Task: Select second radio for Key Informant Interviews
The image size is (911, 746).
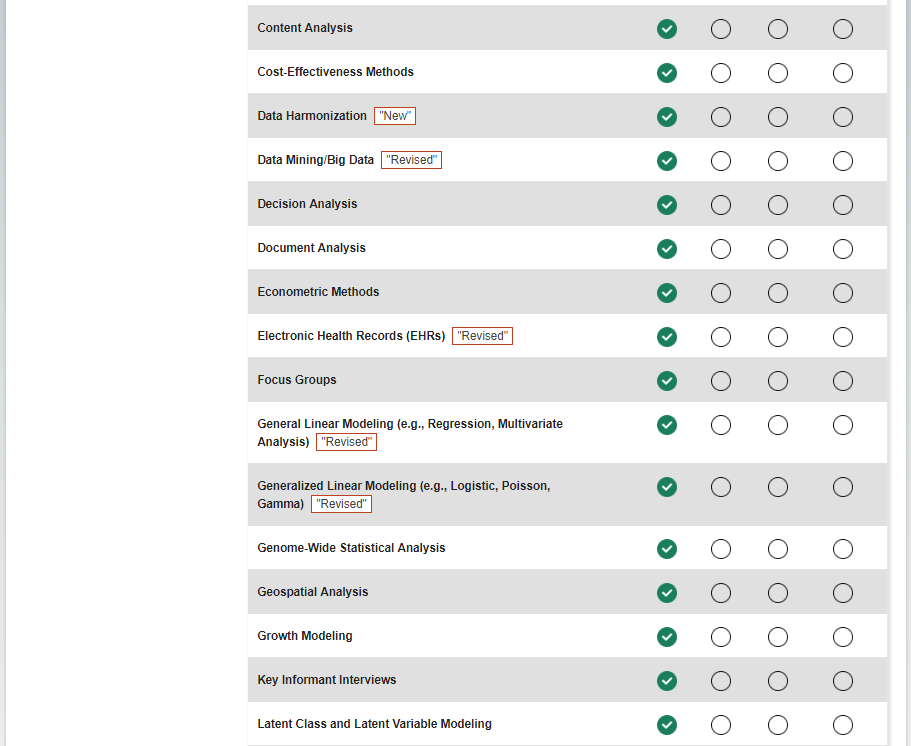Action: 721,681
